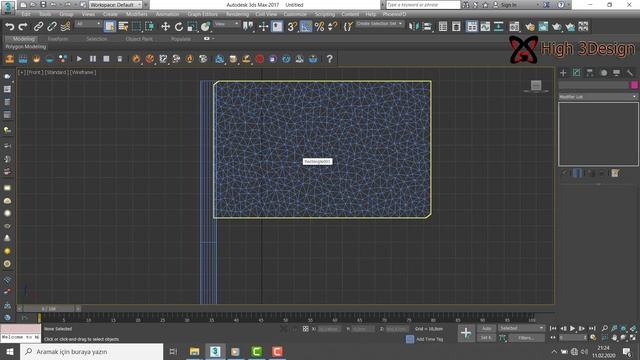The width and height of the screenshot is (640, 360).
Task: Switch to the Object Paint ribbon tab
Action: [139, 39]
